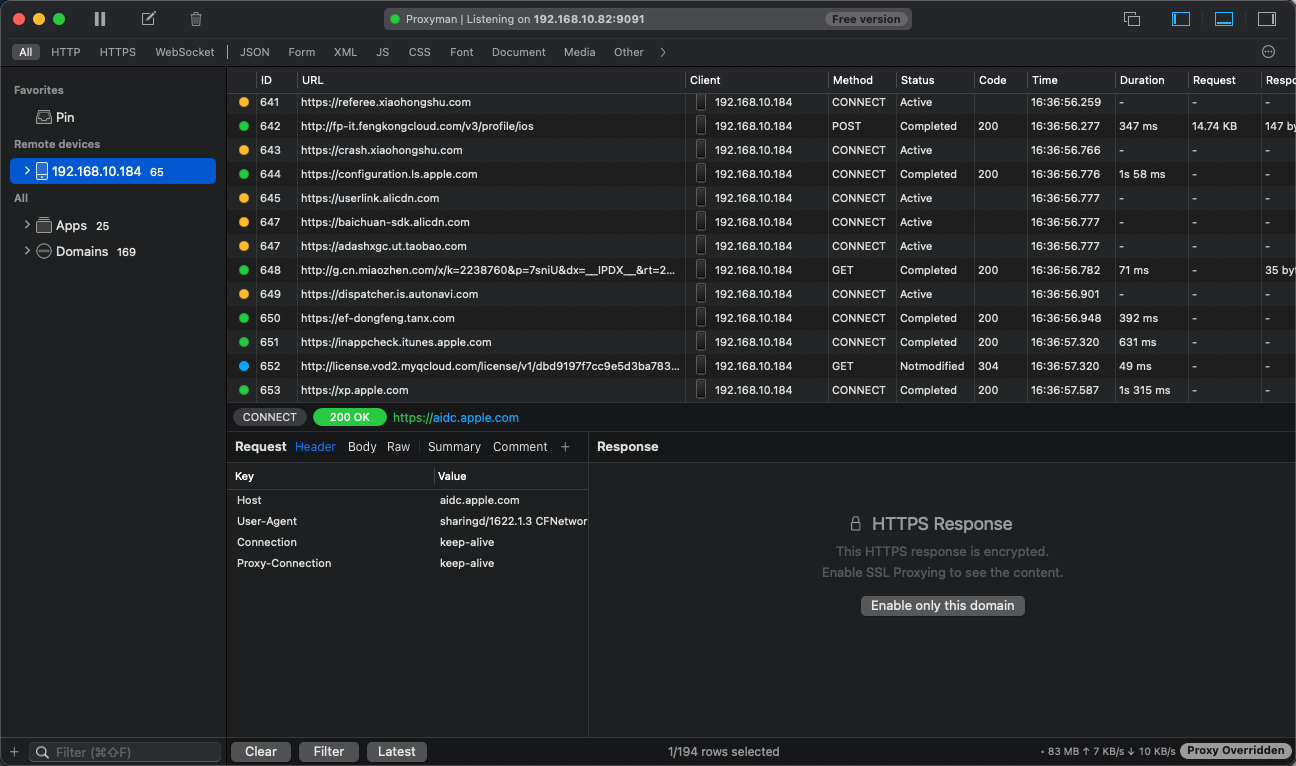Expand the Domains tree node

point(27,251)
